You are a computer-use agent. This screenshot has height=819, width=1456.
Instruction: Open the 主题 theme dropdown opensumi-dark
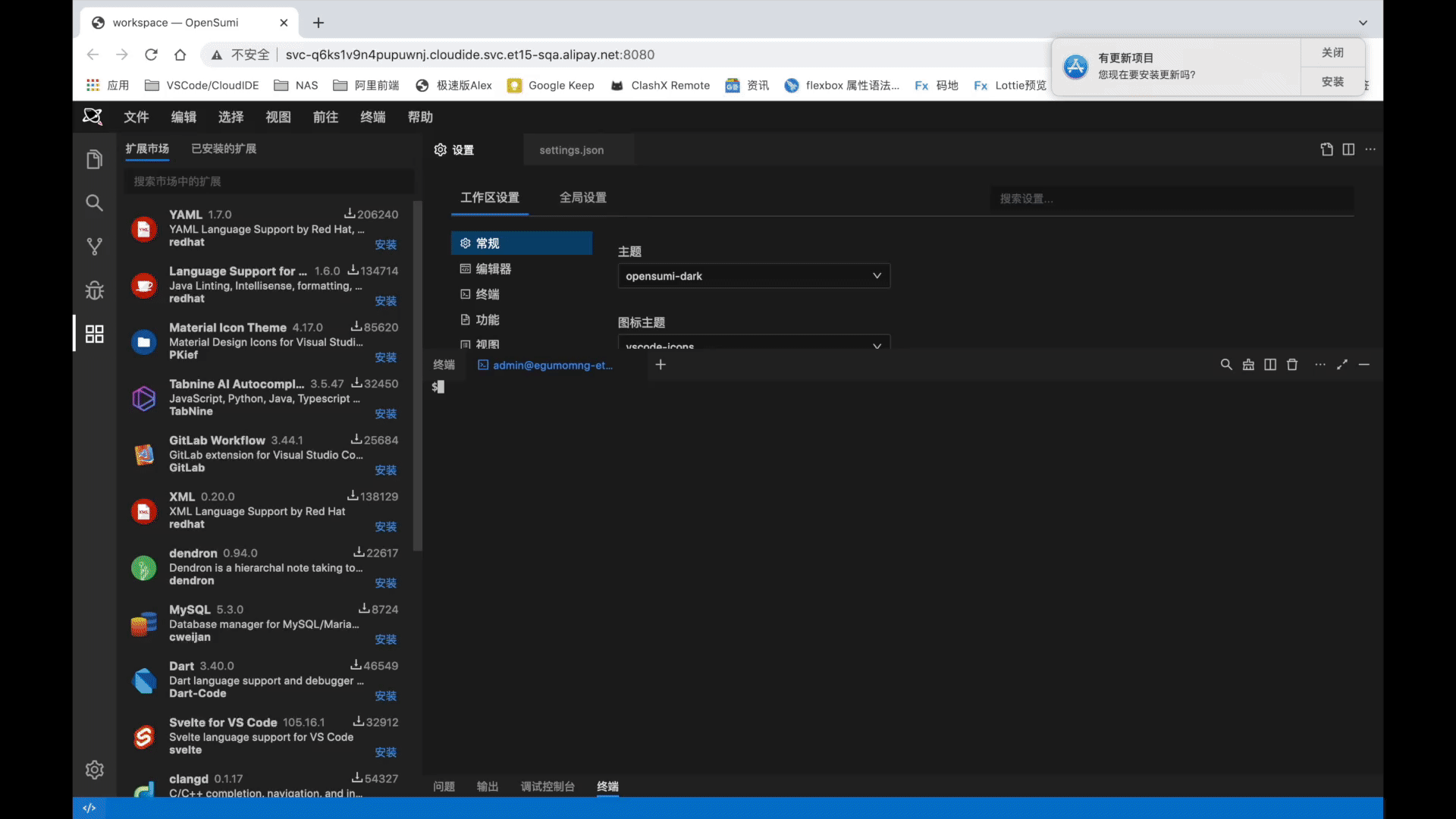754,276
